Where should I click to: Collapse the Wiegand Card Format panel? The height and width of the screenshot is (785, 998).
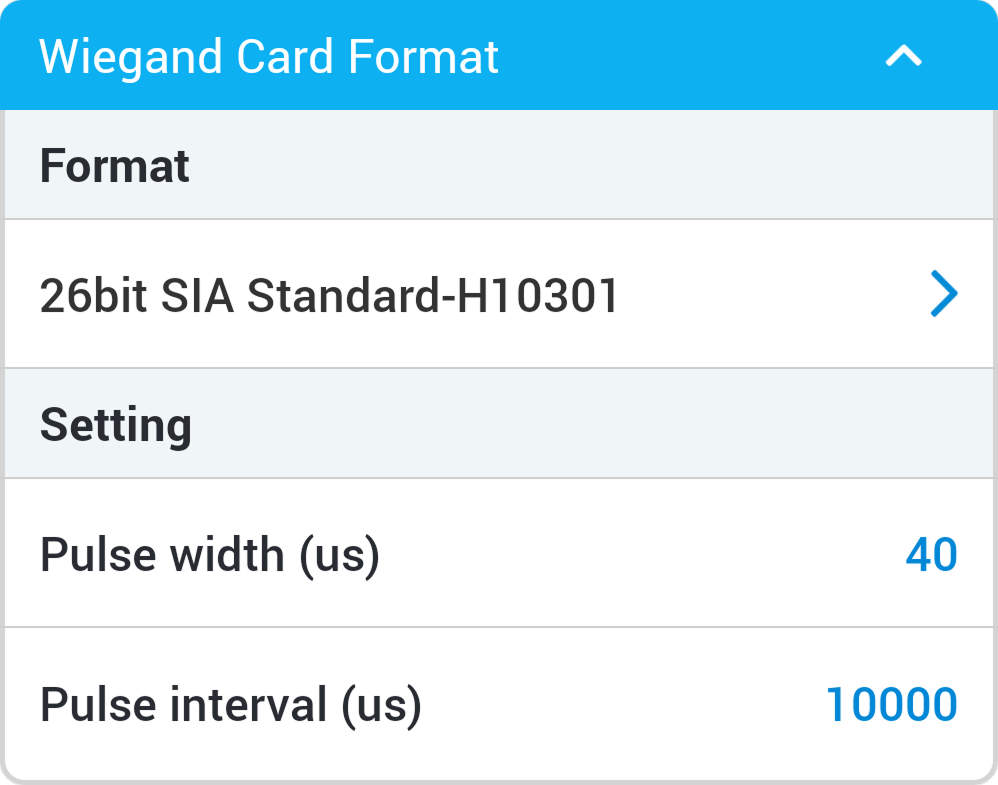[x=903, y=56]
